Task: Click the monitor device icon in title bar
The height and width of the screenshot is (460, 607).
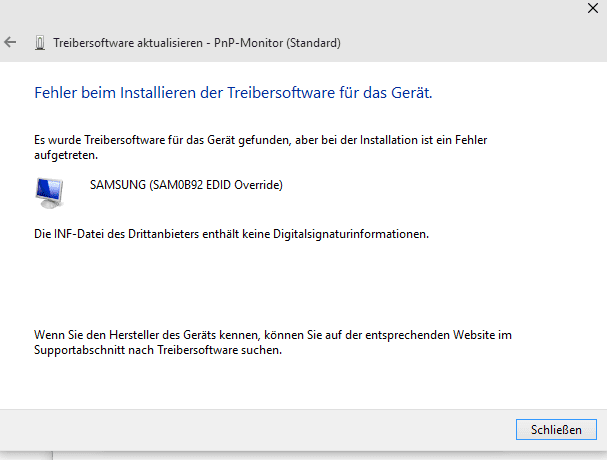Action: pyautogui.click(x=39, y=43)
